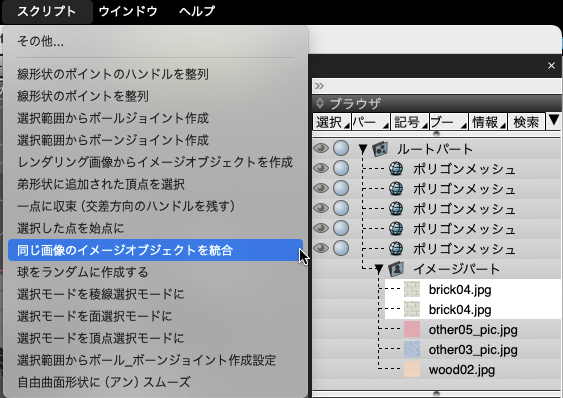Click the 情報 button in the browser toolbar
Image resolution: width=563 pixels, height=398 pixels.
(488, 122)
